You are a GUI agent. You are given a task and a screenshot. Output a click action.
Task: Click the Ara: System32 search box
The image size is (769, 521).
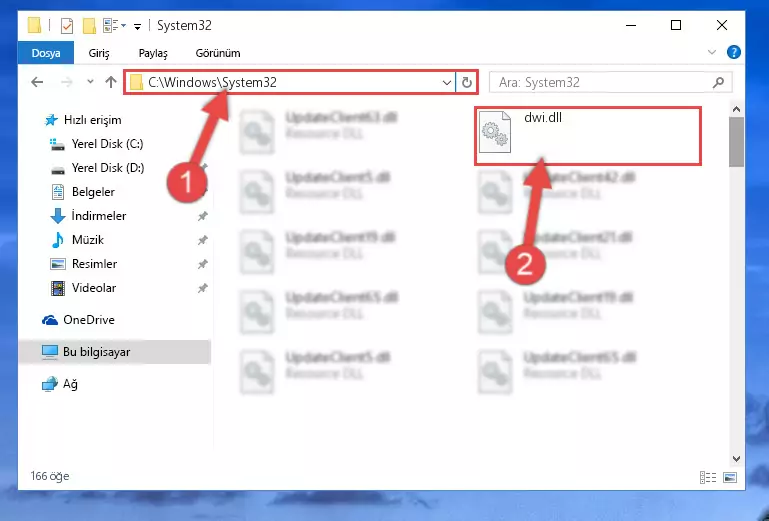(611, 82)
